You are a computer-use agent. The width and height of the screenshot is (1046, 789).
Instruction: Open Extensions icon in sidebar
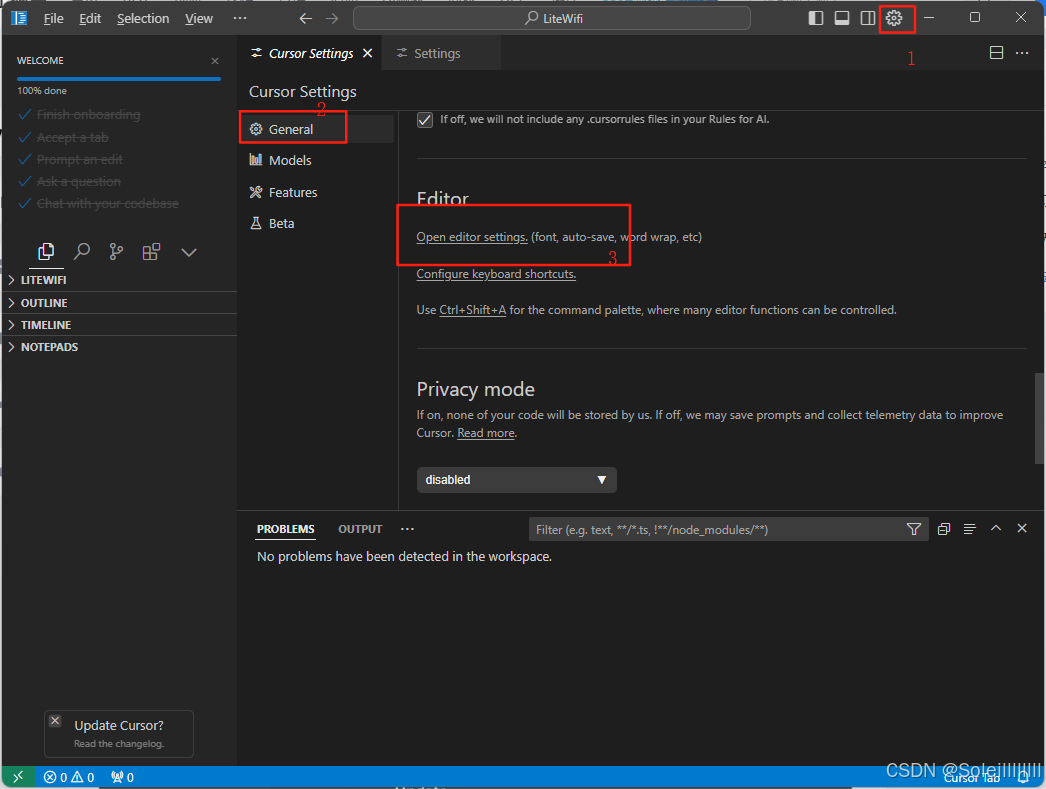click(x=151, y=251)
